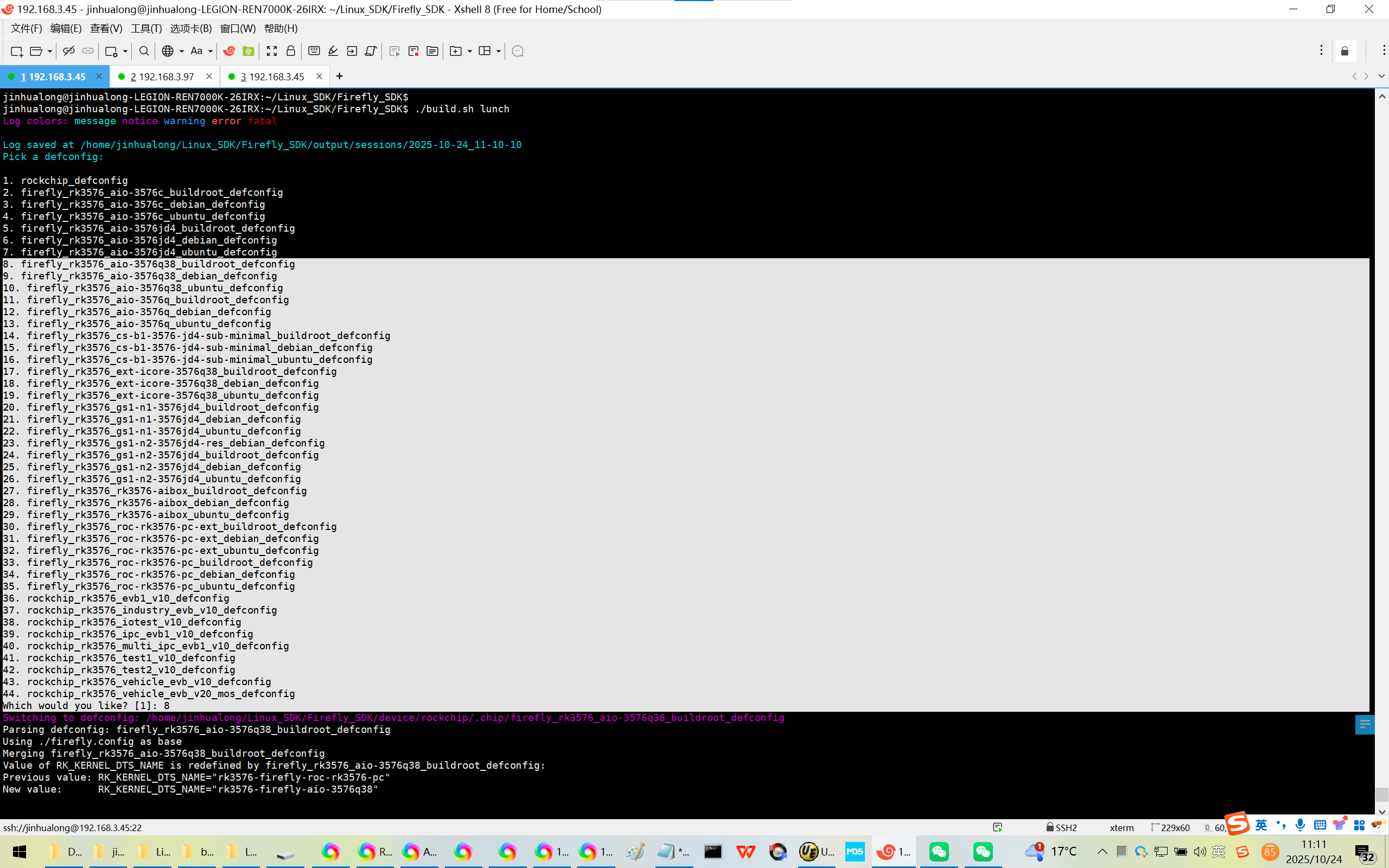Open the keyboard key mapping icon
This screenshot has height=868, width=1389.
pyautogui.click(x=314, y=51)
